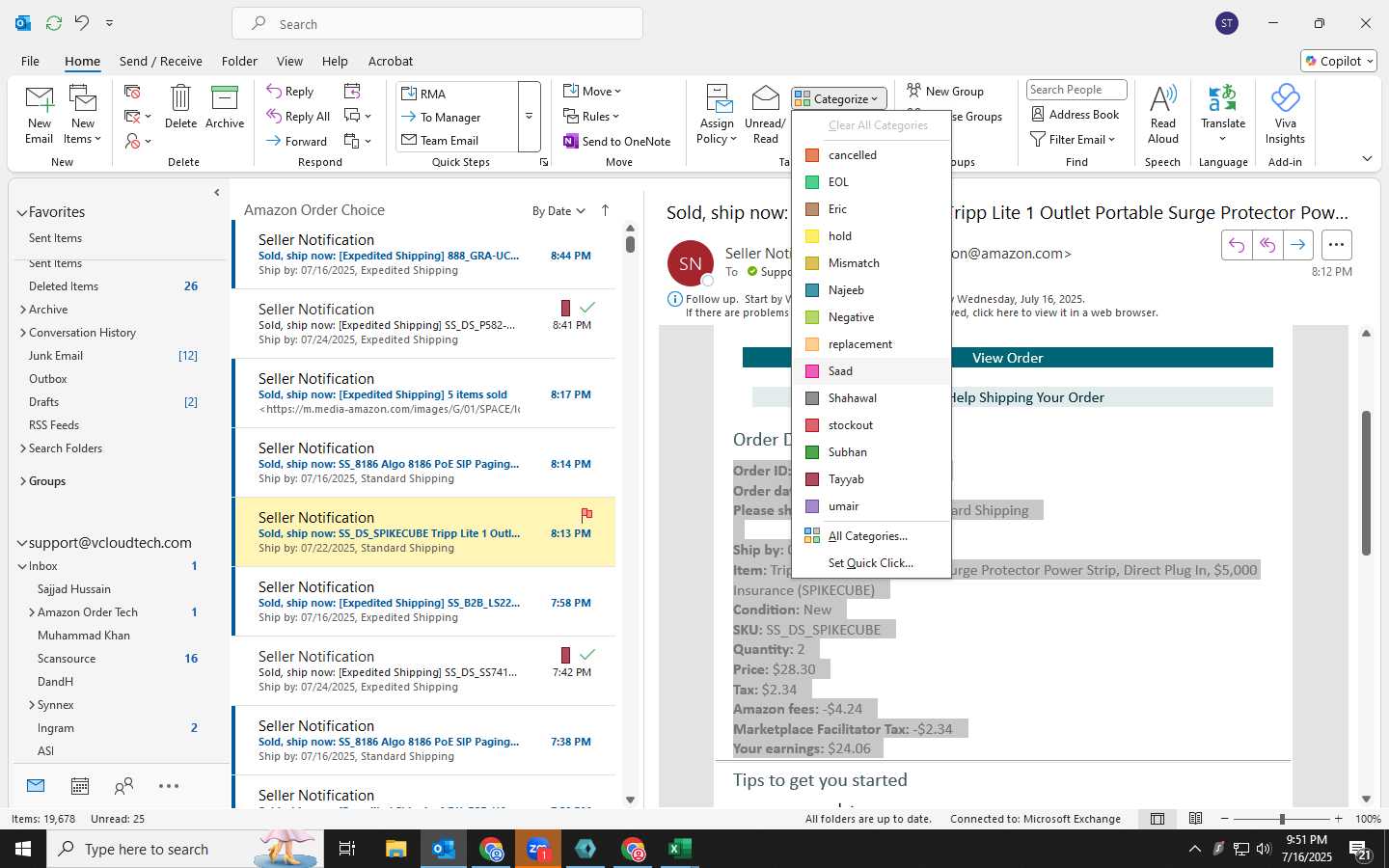Click the green Subhan category swatch

click(812, 452)
